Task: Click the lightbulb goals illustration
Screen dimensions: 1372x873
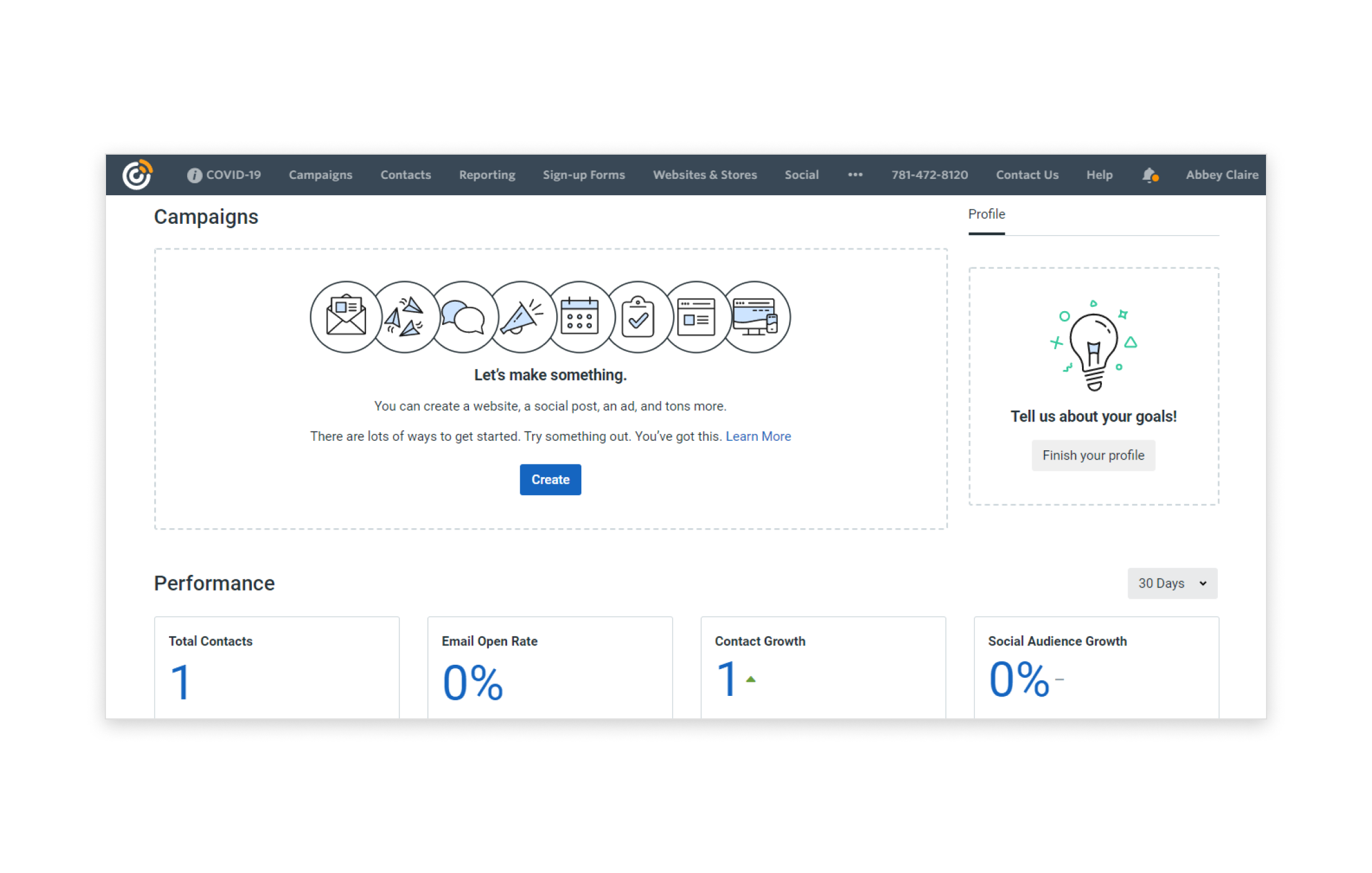Action: (1093, 346)
